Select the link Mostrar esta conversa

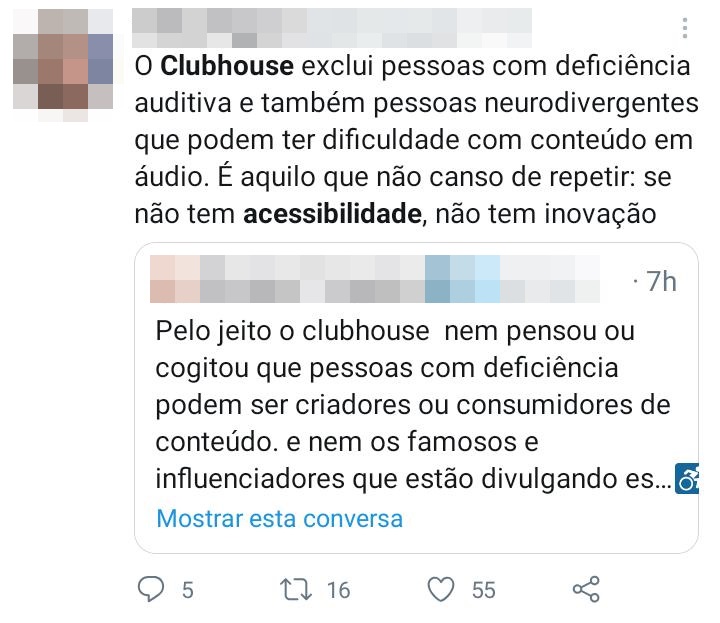point(280,519)
